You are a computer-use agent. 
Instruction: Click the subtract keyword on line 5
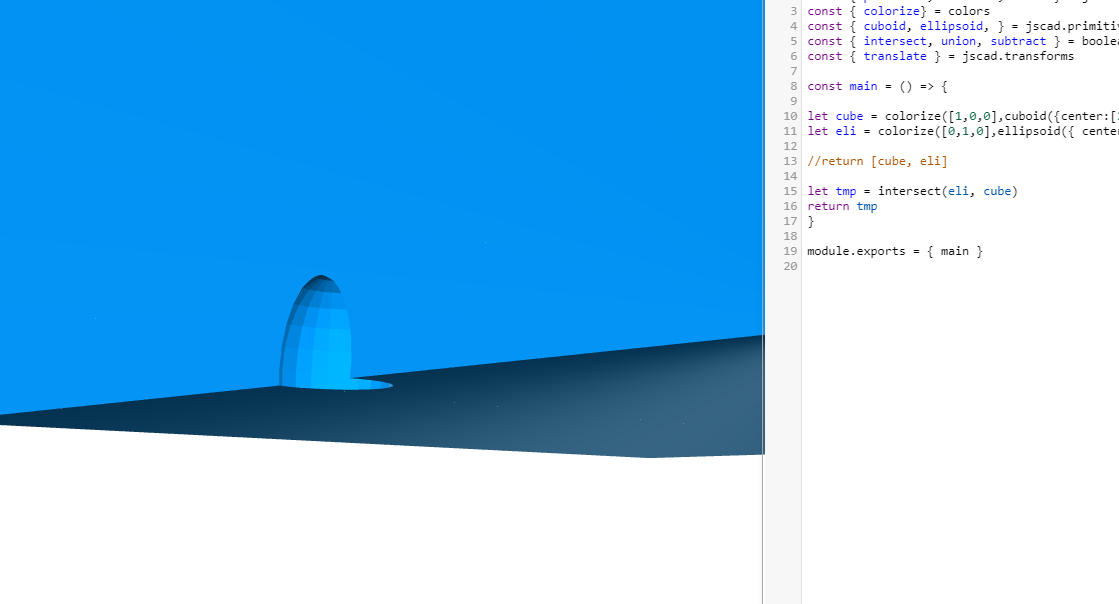click(x=1018, y=40)
